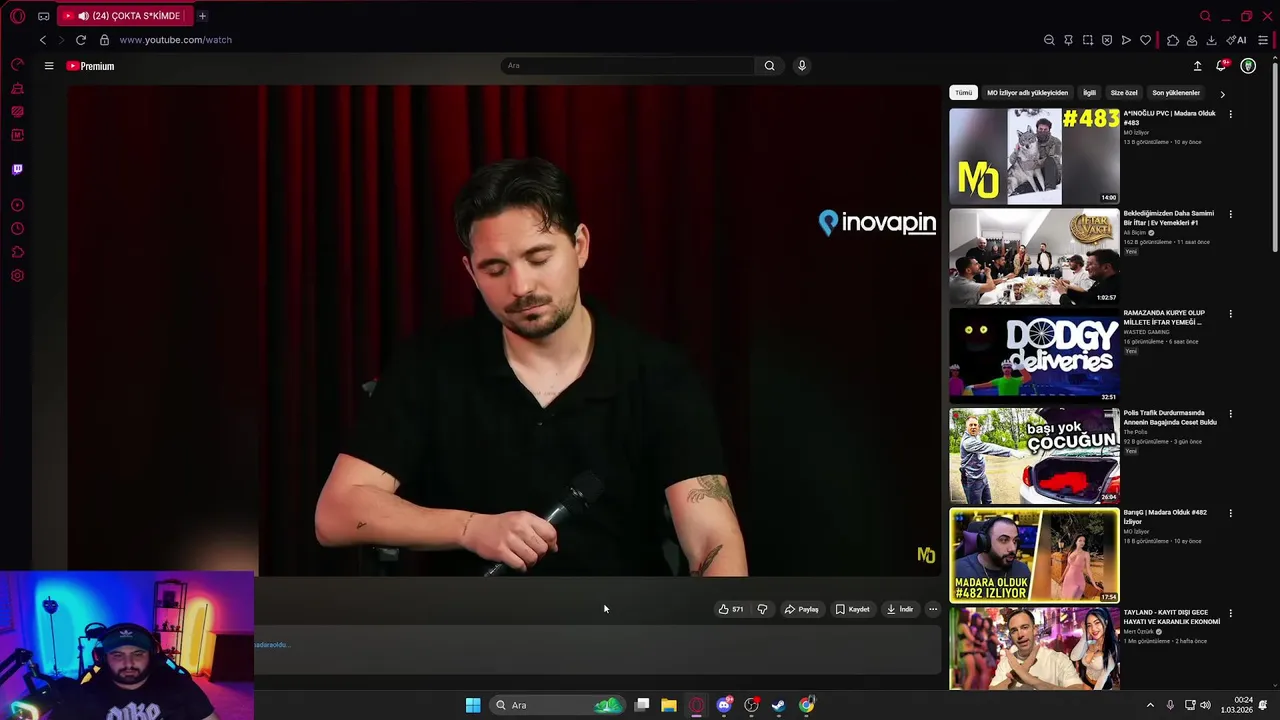This screenshot has height=720, width=1280.
Task: Click the İndir download button
Action: coord(900,609)
